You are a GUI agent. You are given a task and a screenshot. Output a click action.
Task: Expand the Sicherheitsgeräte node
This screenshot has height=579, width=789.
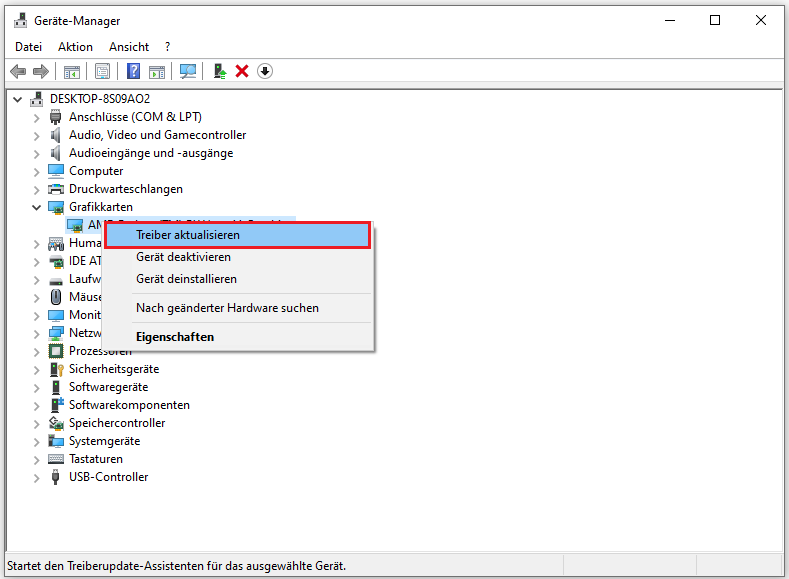click(36, 370)
